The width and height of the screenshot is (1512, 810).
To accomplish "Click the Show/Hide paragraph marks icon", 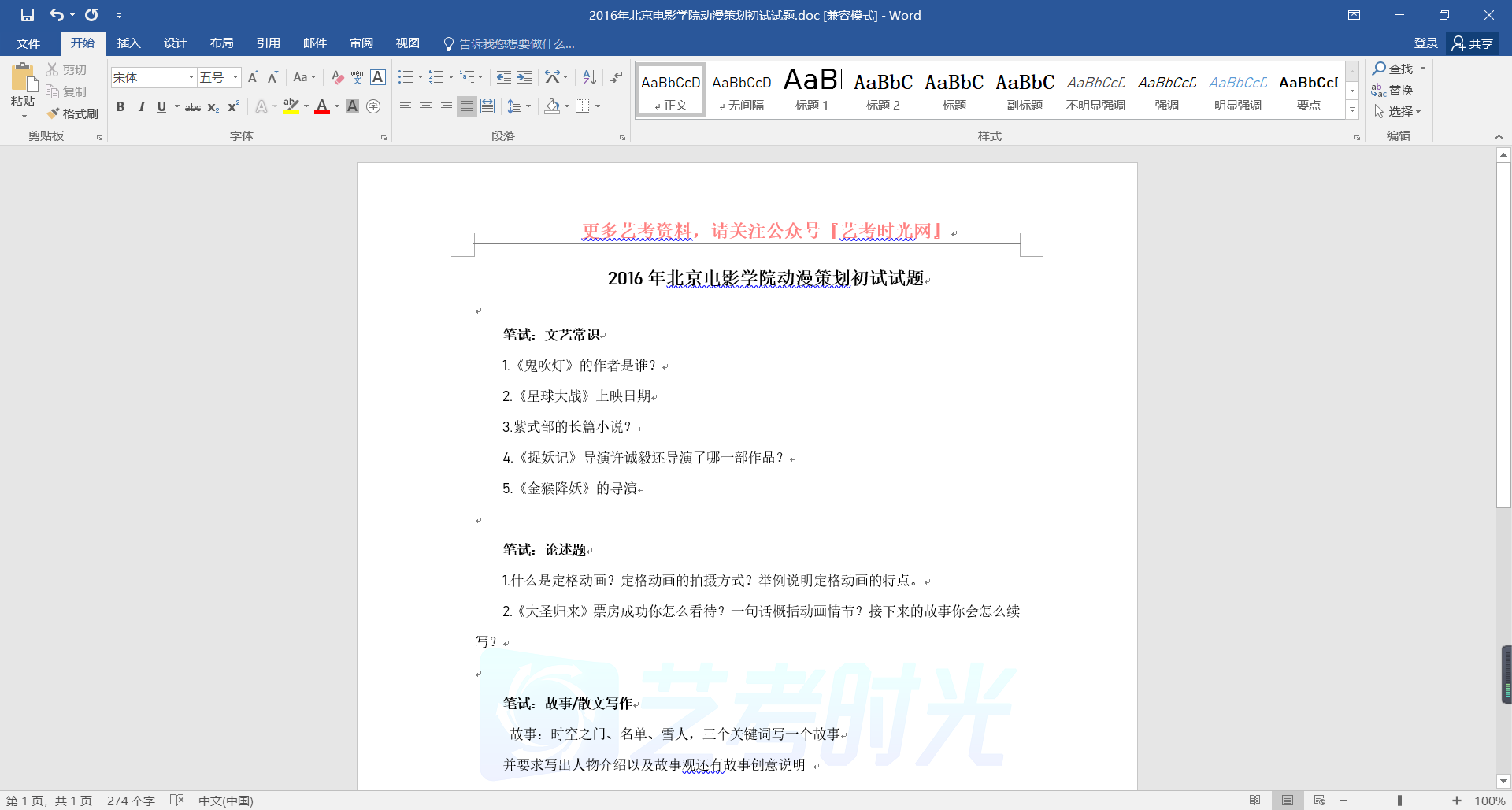I will tap(616, 77).
